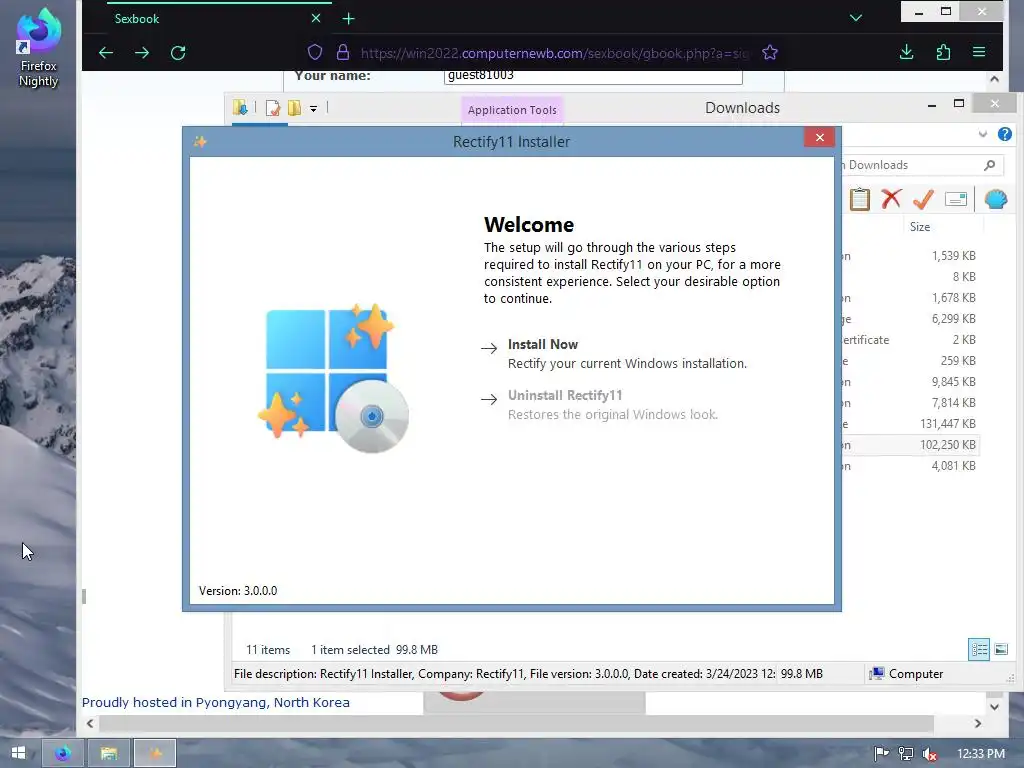1024x768 pixels.
Task: Open Action Center flag tray icon
Action: click(881, 754)
